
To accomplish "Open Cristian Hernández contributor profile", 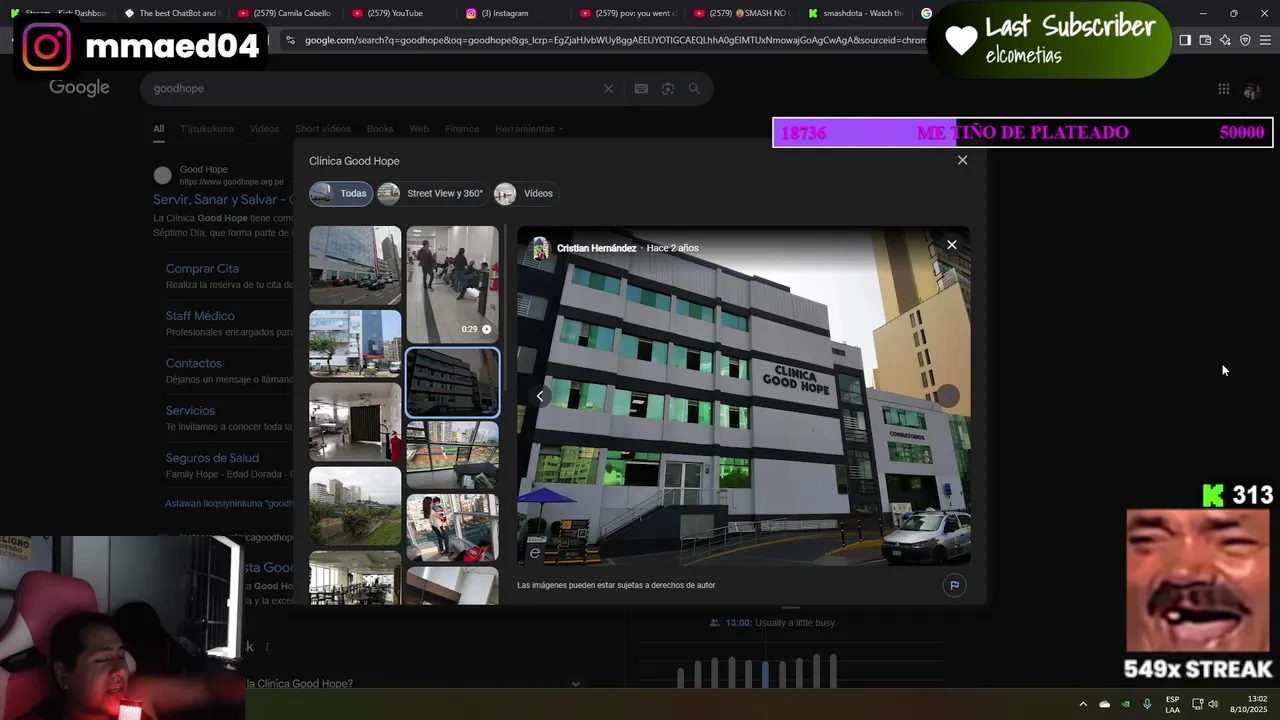I will coord(596,248).
